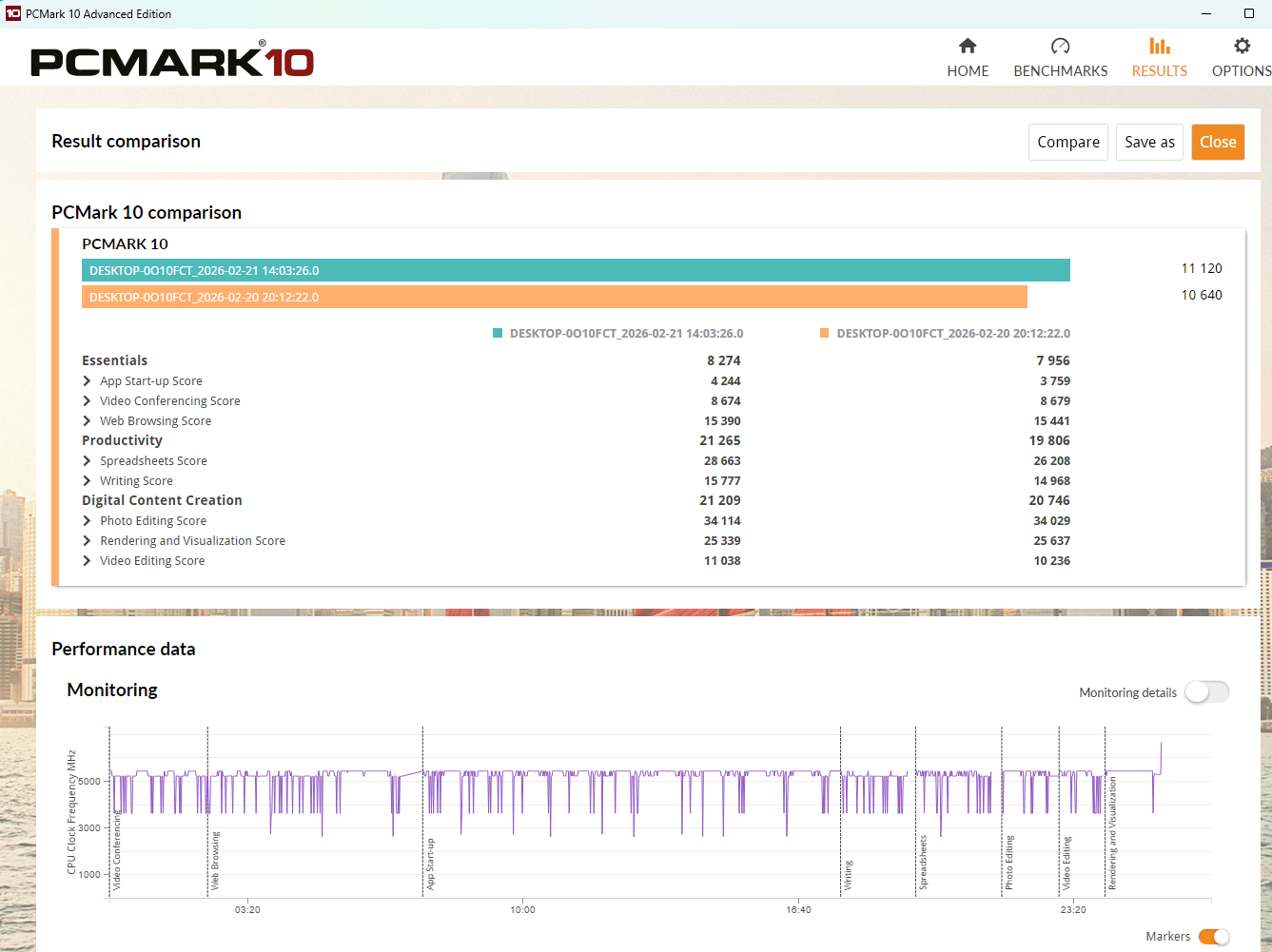
Task: Click the Home house icon
Action: click(968, 46)
